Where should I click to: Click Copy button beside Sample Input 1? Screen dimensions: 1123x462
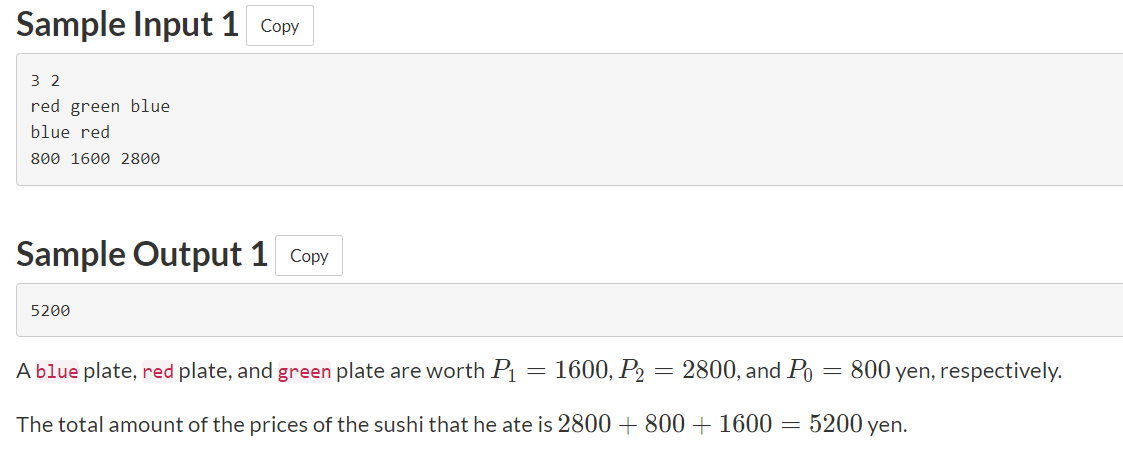279,26
